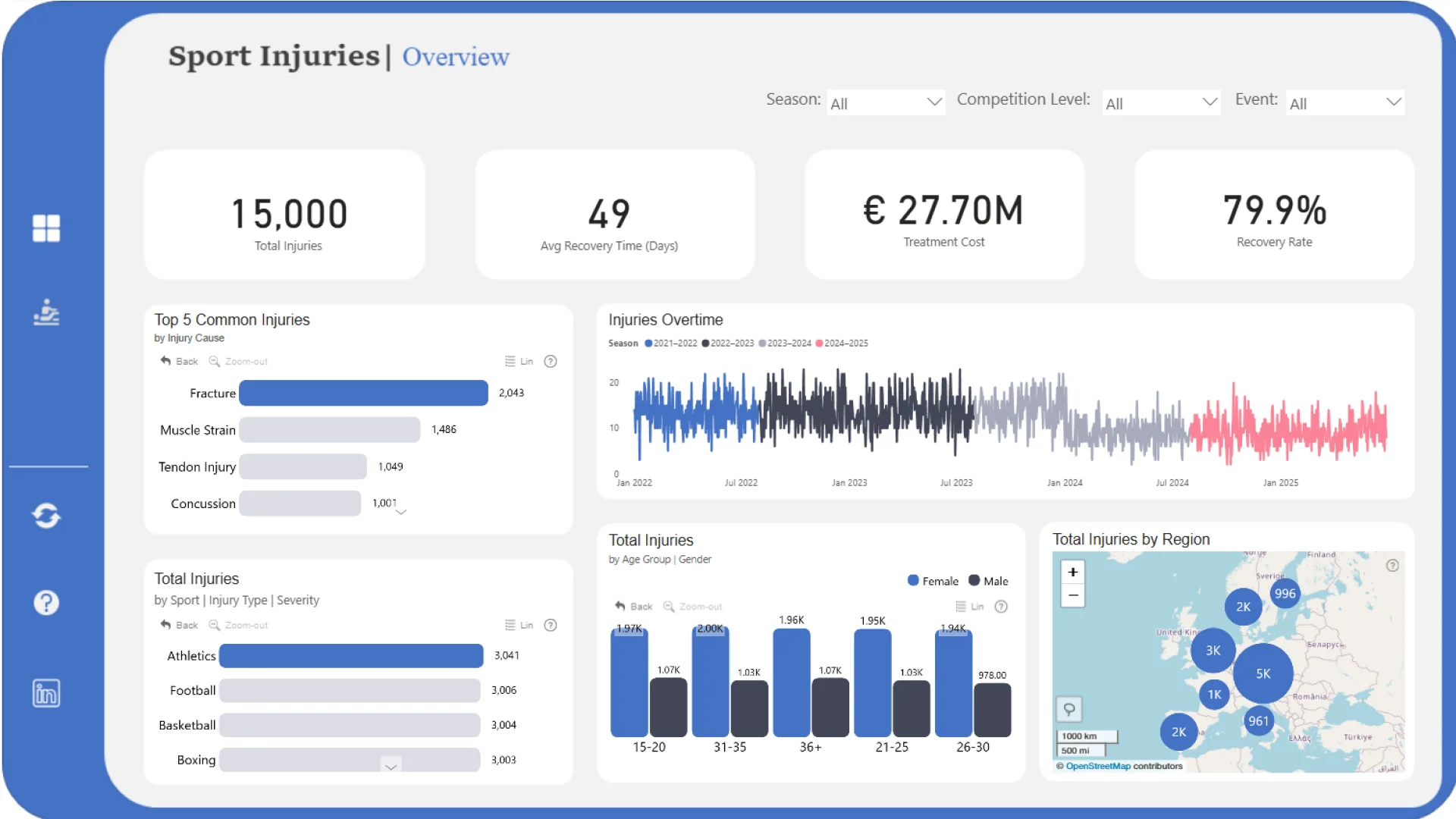Click Zoom-out in Top 5 Common Injuries

click(x=238, y=361)
